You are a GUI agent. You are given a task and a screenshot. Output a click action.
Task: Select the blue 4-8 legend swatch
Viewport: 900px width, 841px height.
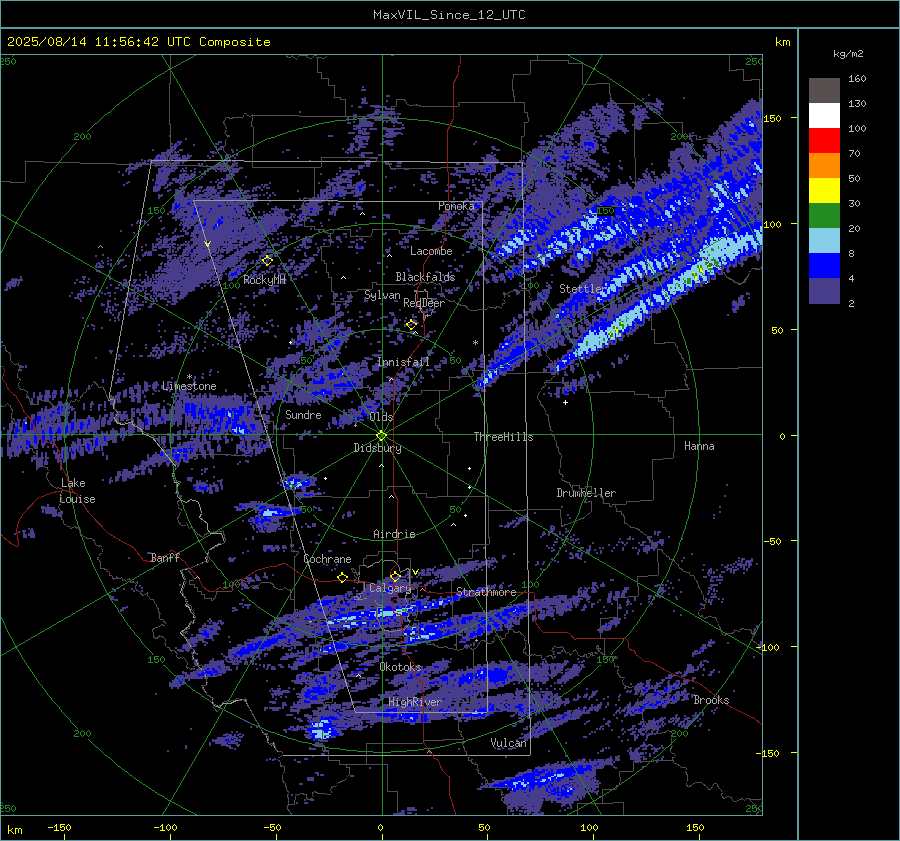[824, 265]
